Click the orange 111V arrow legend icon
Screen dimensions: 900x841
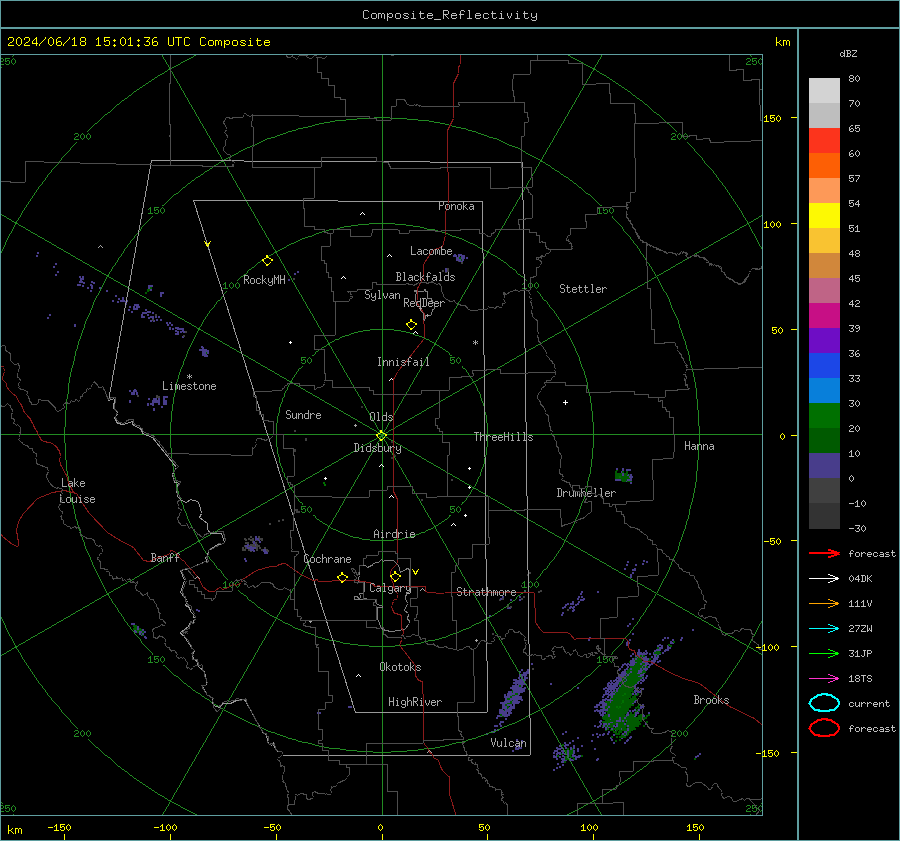[x=824, y=603]
